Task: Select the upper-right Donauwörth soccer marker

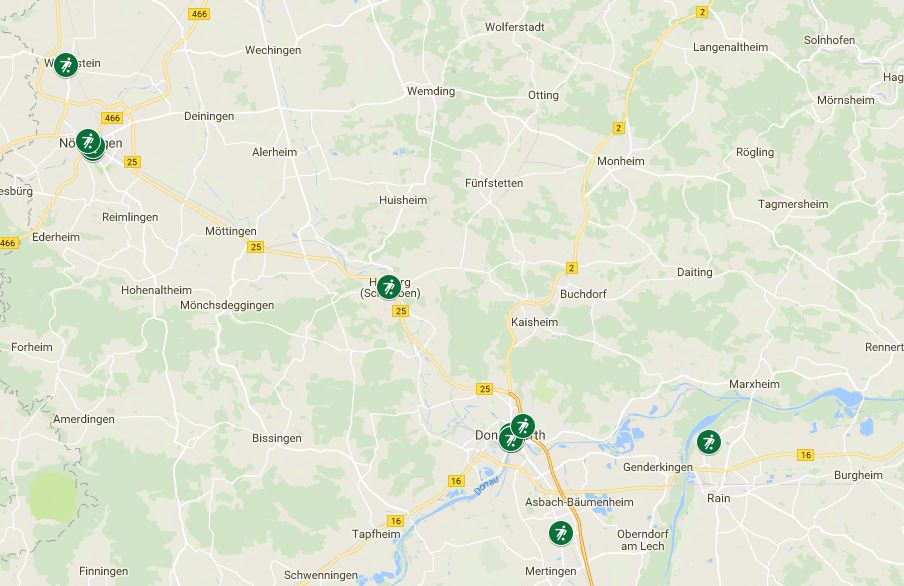Action: [522, 426]
